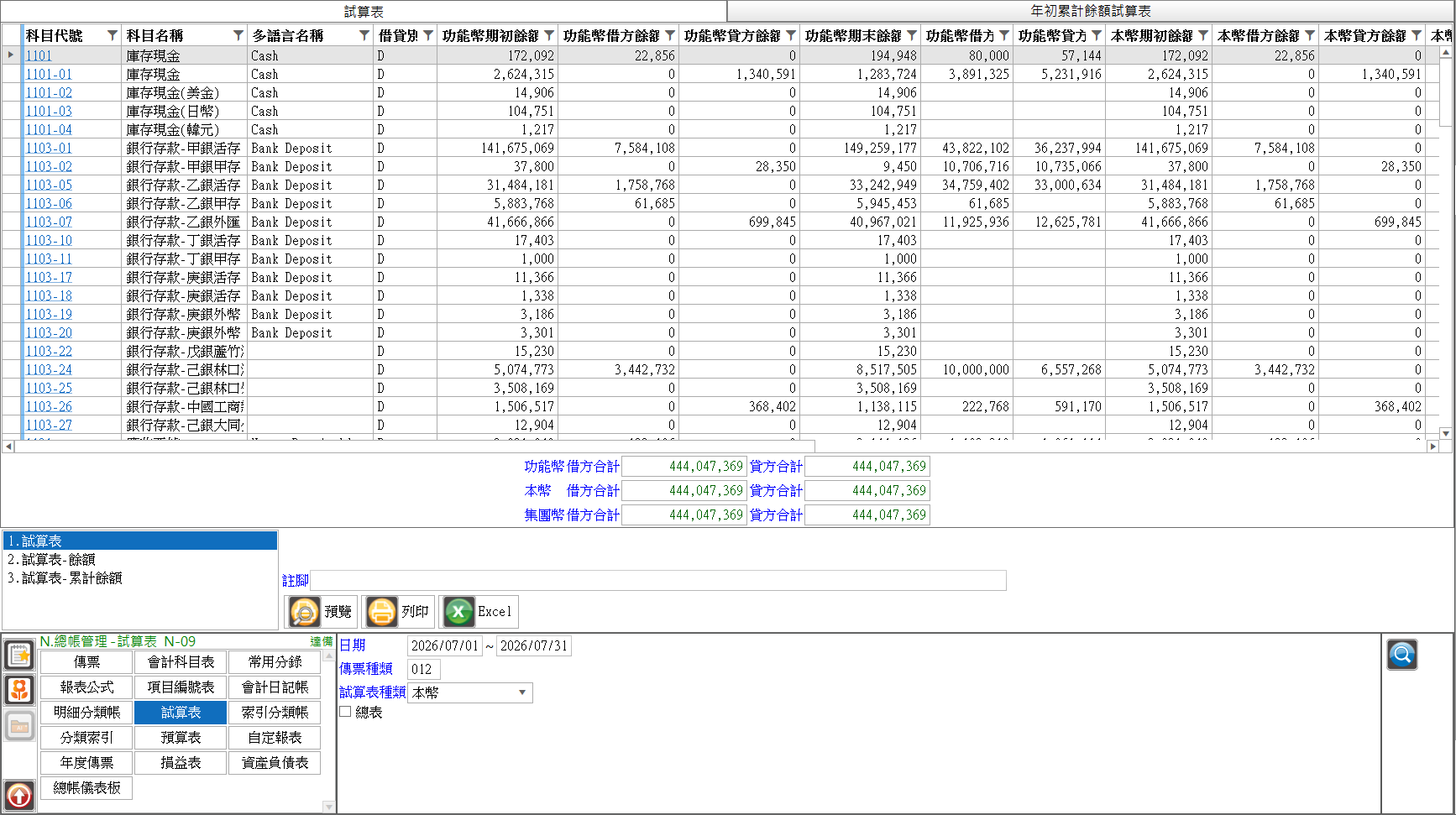Click the grid's horizontal scrollbar right arrow

click(x=1432, y=447)
